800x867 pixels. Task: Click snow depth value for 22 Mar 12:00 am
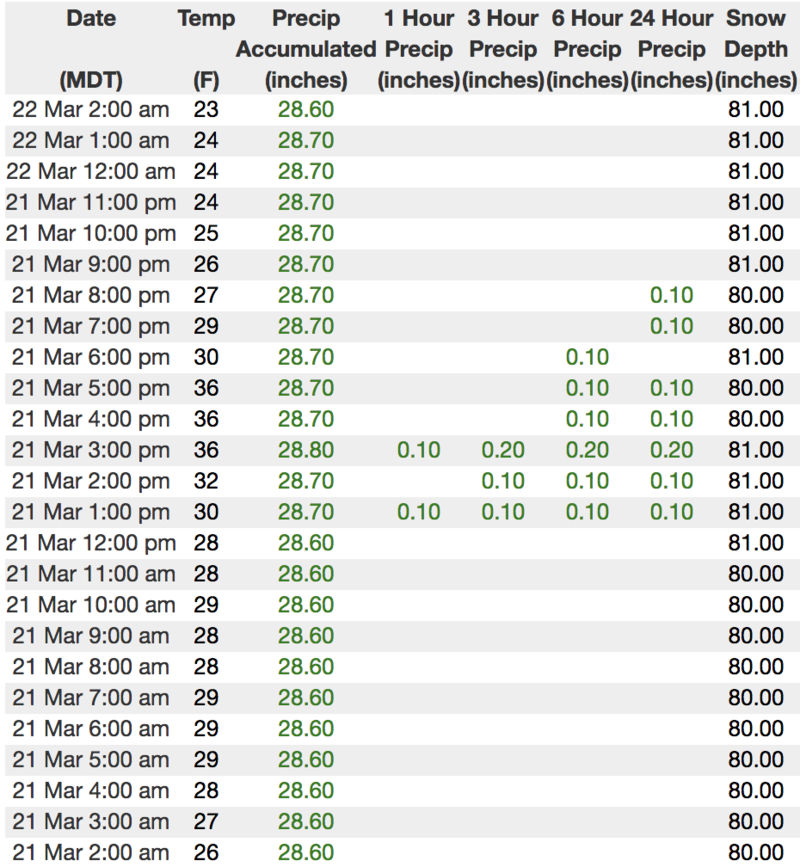pyautogui.click(x=756, y=172)
